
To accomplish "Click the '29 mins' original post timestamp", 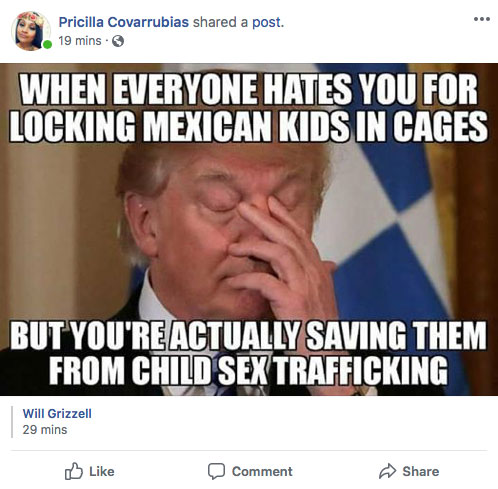I will tap(45, 430).
